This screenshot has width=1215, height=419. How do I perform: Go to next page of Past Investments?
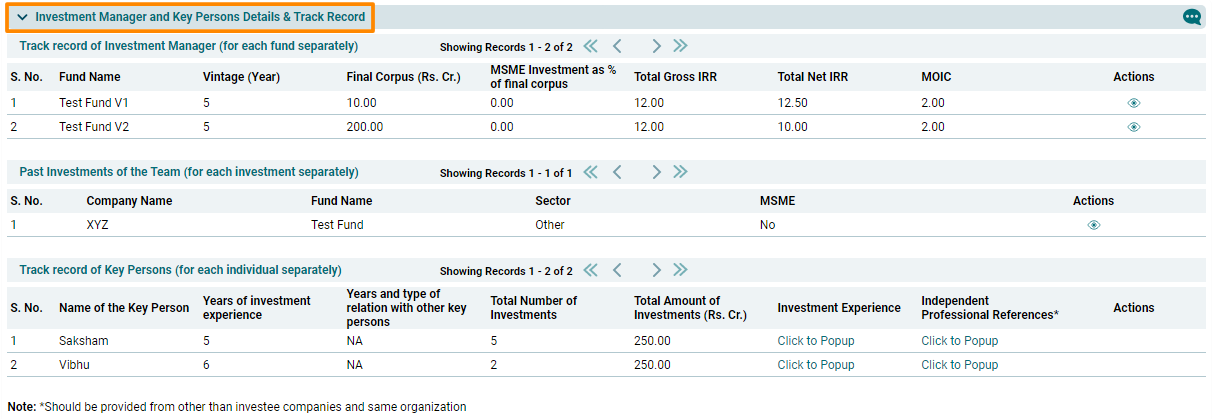(656, 172)
